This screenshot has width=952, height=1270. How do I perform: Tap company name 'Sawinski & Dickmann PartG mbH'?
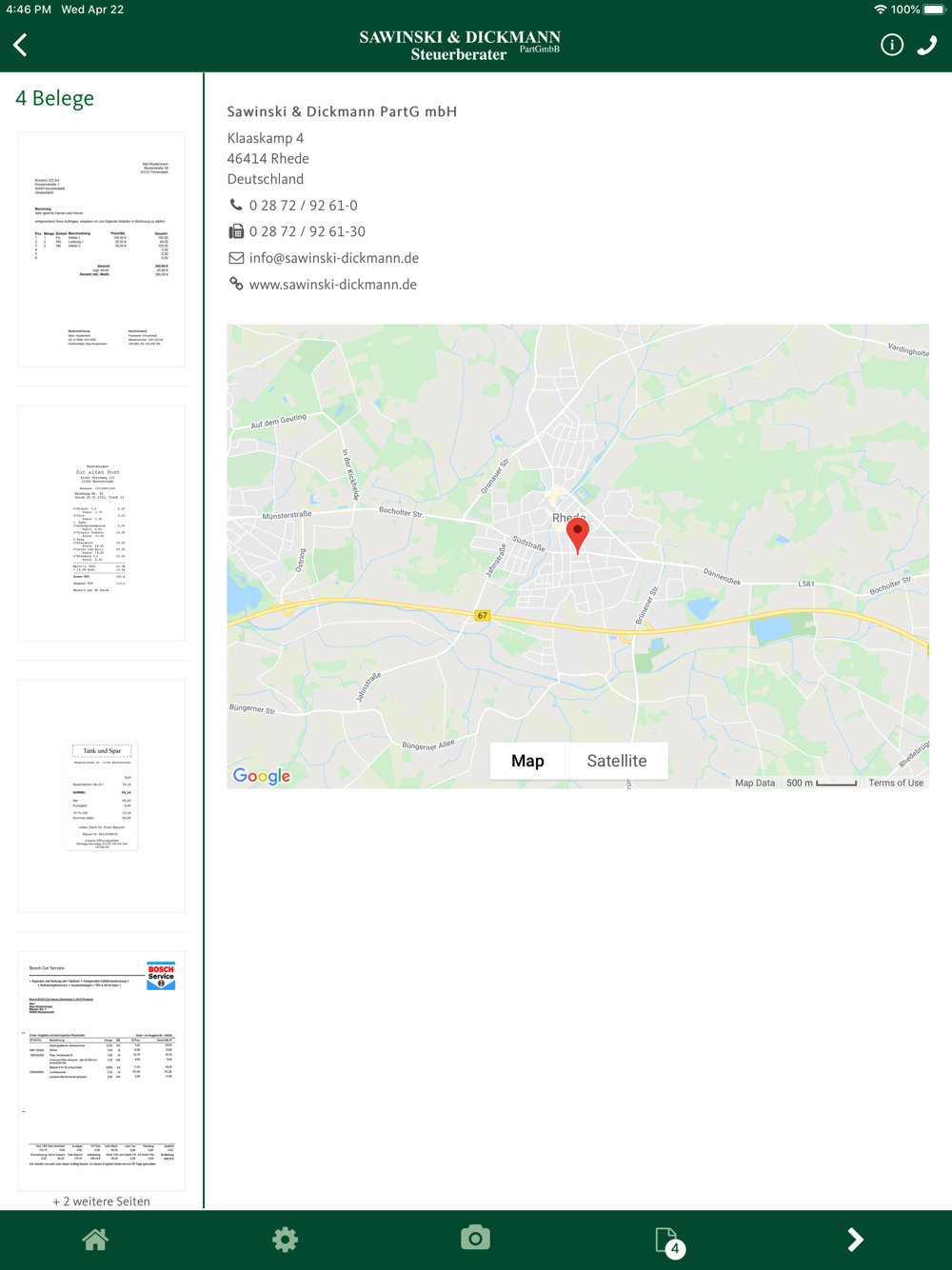pos(342,111)
